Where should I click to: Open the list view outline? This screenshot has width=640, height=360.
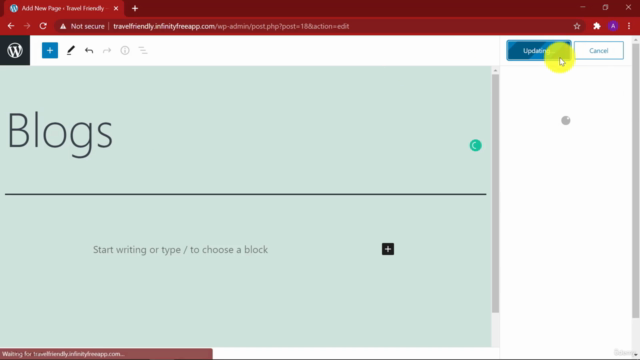click(x=143, y=51)
